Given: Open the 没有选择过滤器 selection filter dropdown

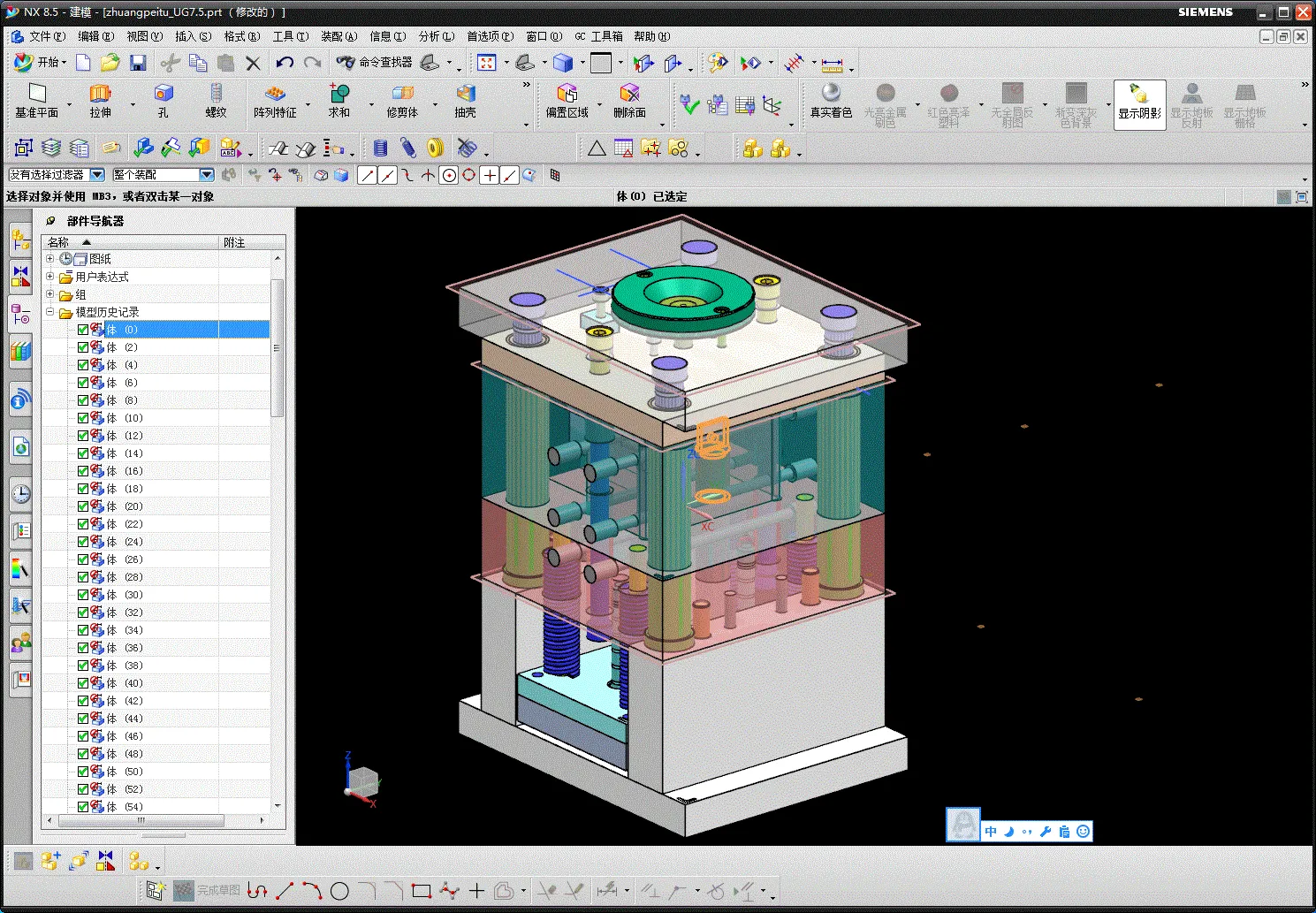Looking at the screenshot, I should coord(97,175).
